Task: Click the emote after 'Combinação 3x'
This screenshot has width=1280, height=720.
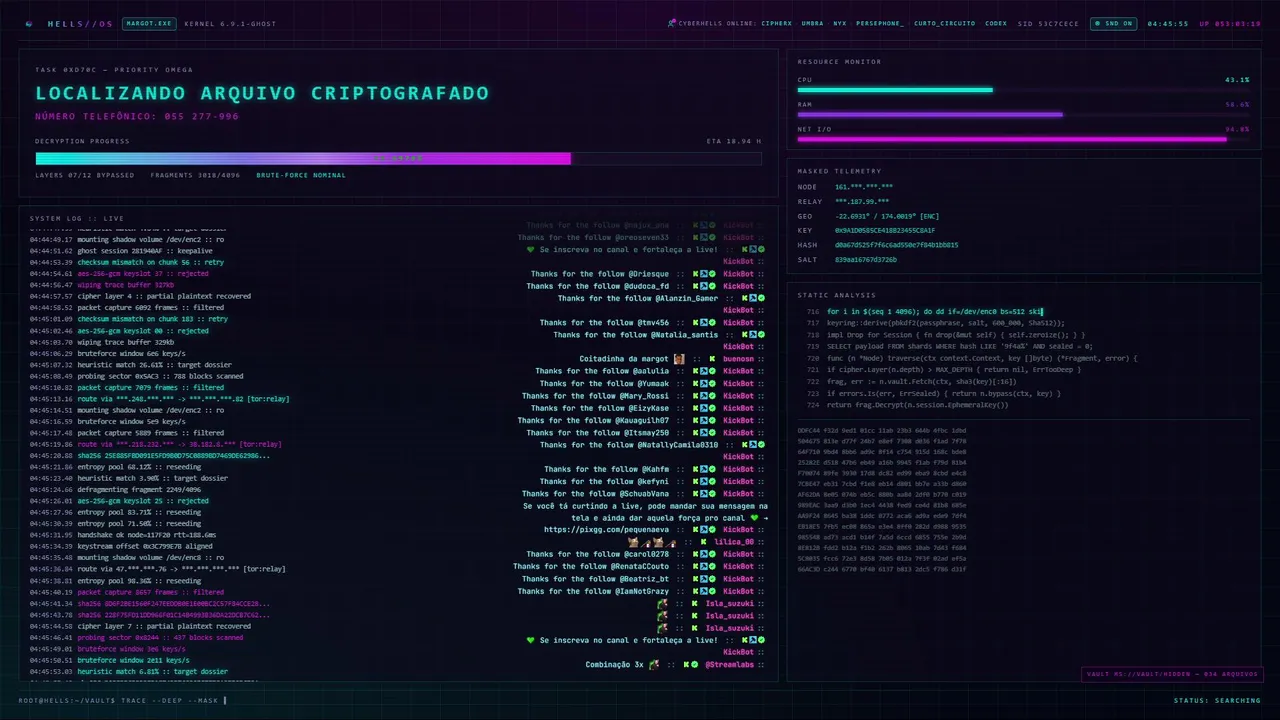Action: click(x=654, y=664)
